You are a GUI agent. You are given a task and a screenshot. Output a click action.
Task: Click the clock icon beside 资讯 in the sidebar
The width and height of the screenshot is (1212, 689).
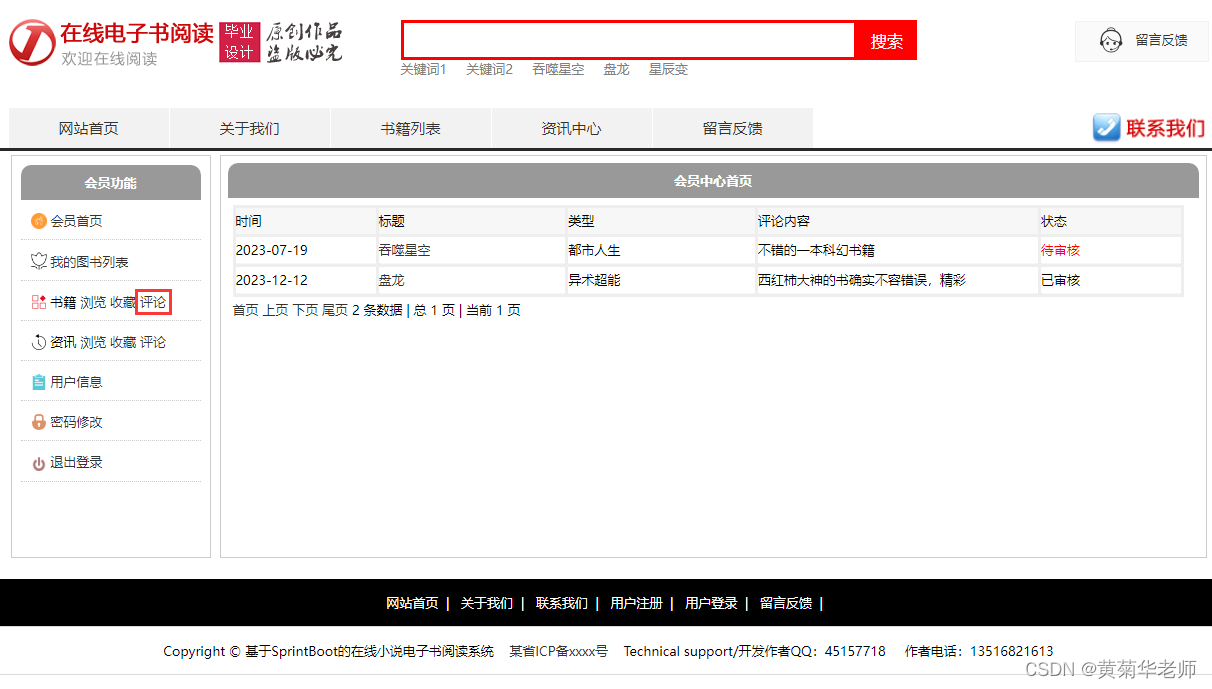[39, 342]
